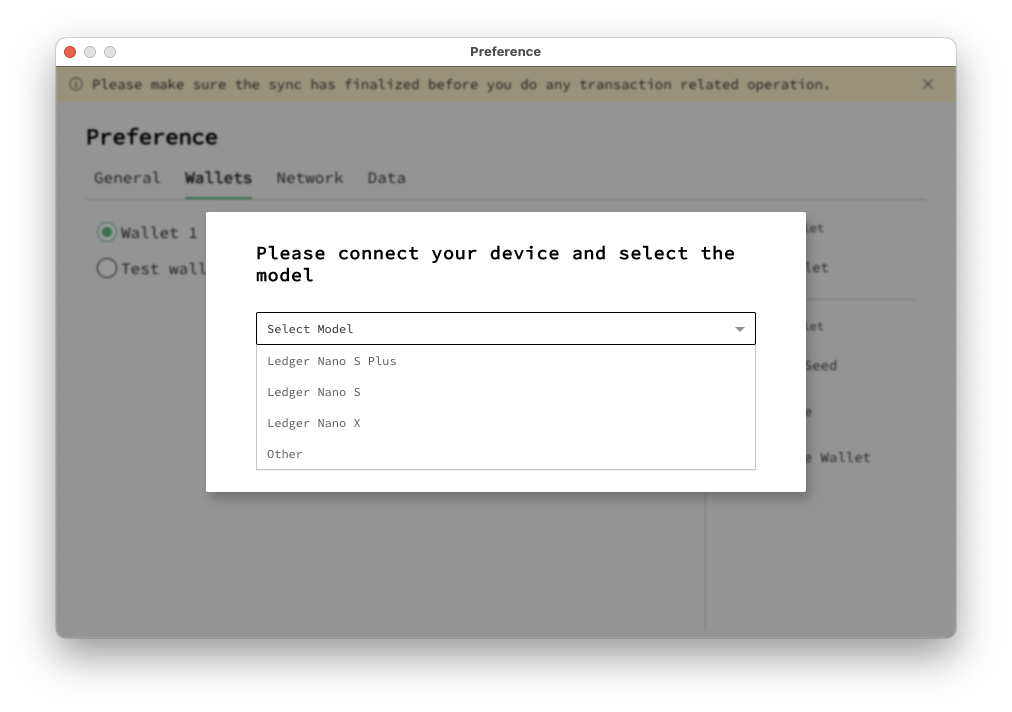Image resolution: width=1012 pixels, height=712 pixels.
Task: Click the red close window button
Action: point(70,52)
